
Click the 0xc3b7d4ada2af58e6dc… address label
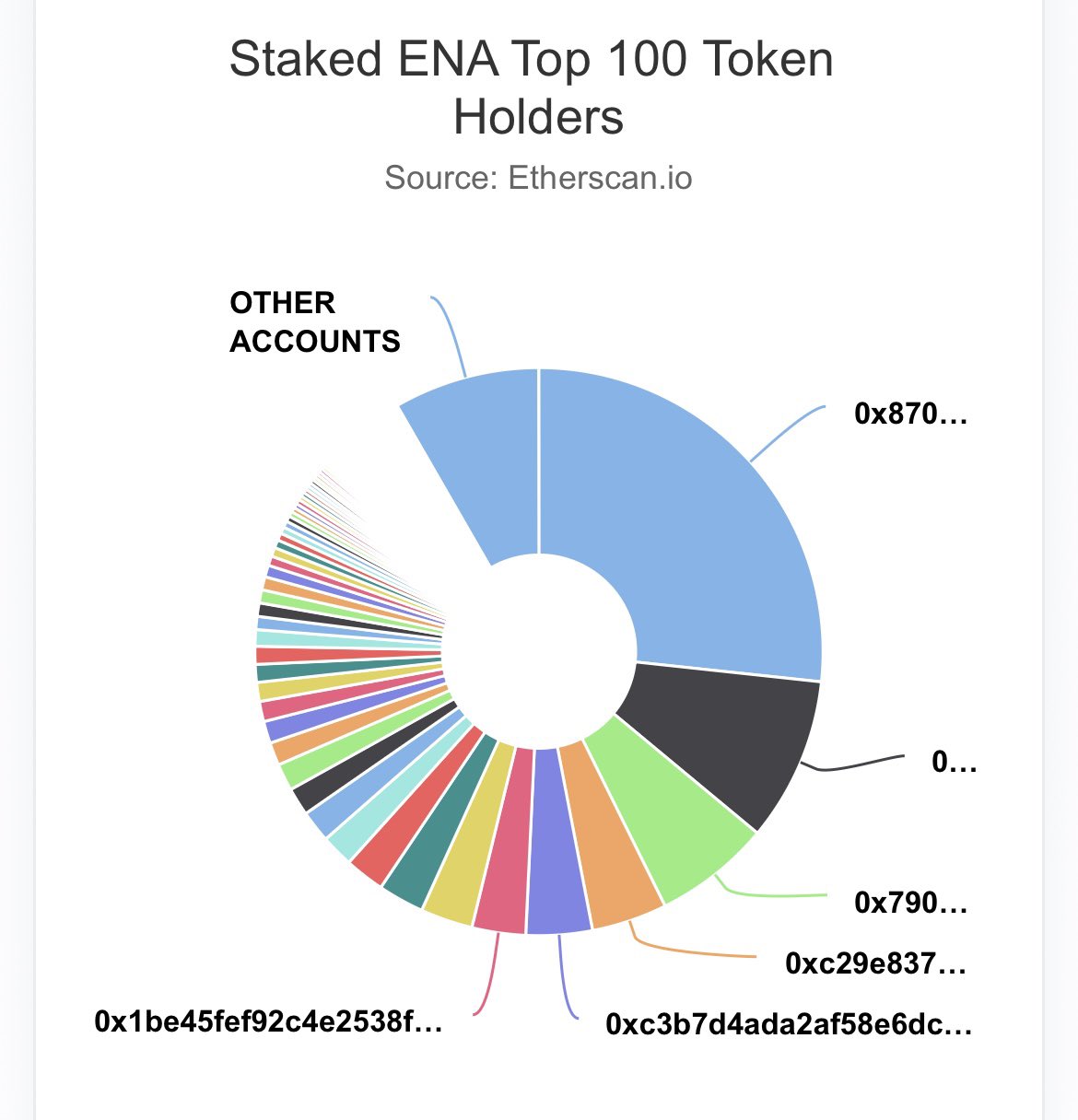click(788, 1024)
